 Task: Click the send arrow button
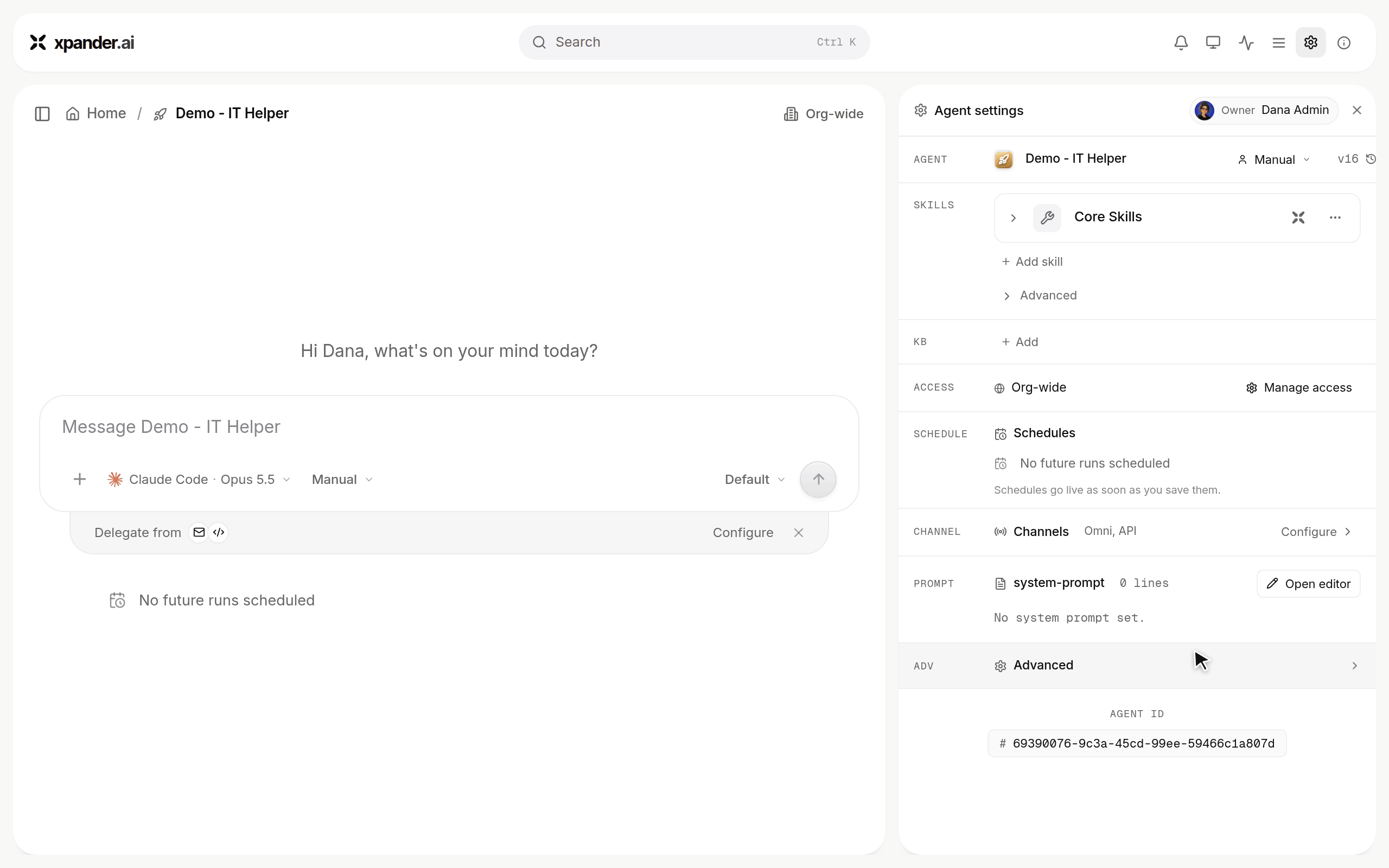point(818,480)
